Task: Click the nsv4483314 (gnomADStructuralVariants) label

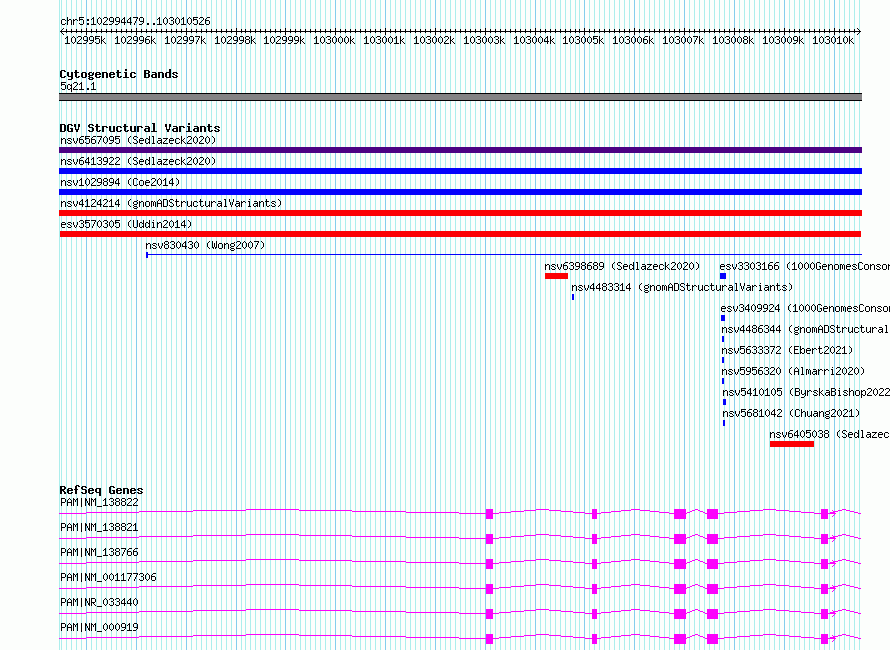Action: point(682,287)
